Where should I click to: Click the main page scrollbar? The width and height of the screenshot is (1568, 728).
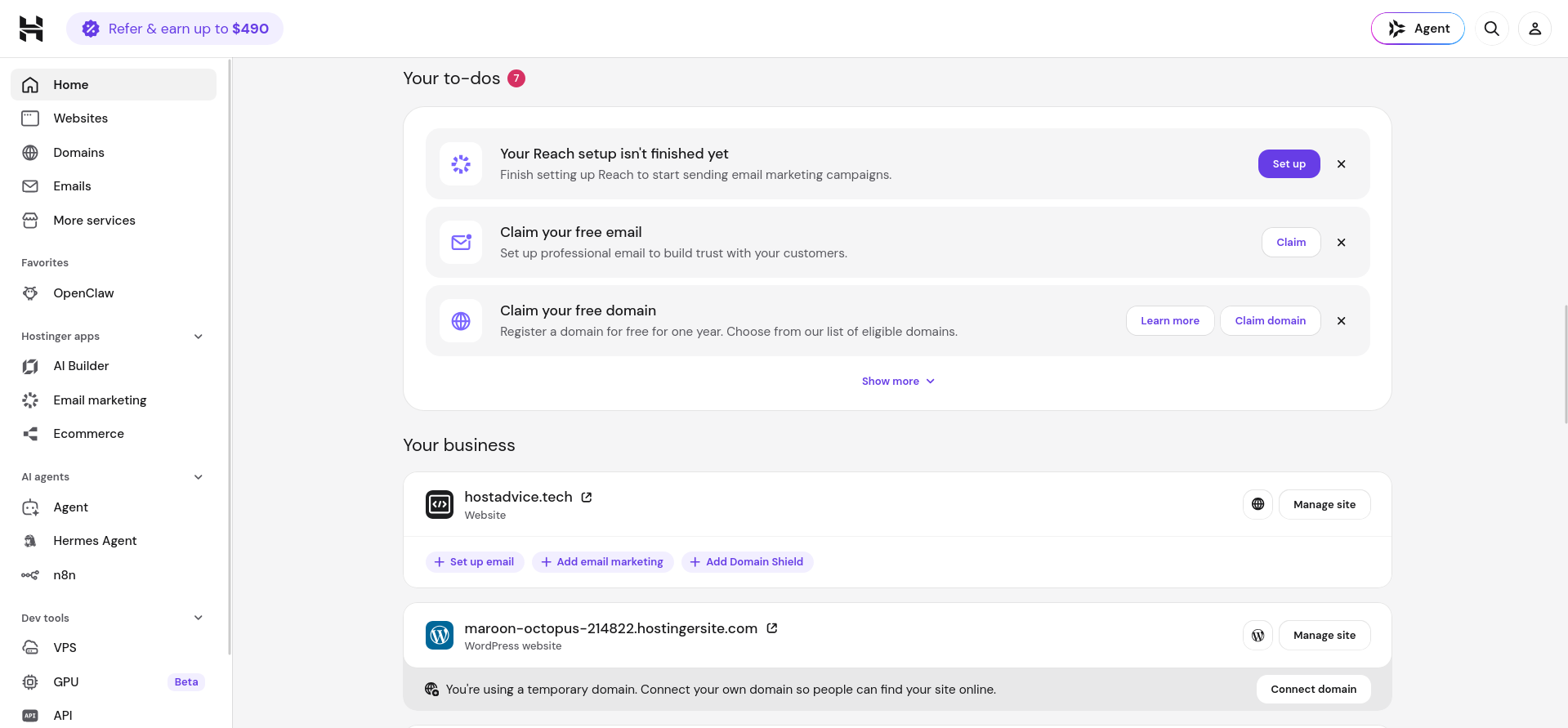pos(1566,364)
